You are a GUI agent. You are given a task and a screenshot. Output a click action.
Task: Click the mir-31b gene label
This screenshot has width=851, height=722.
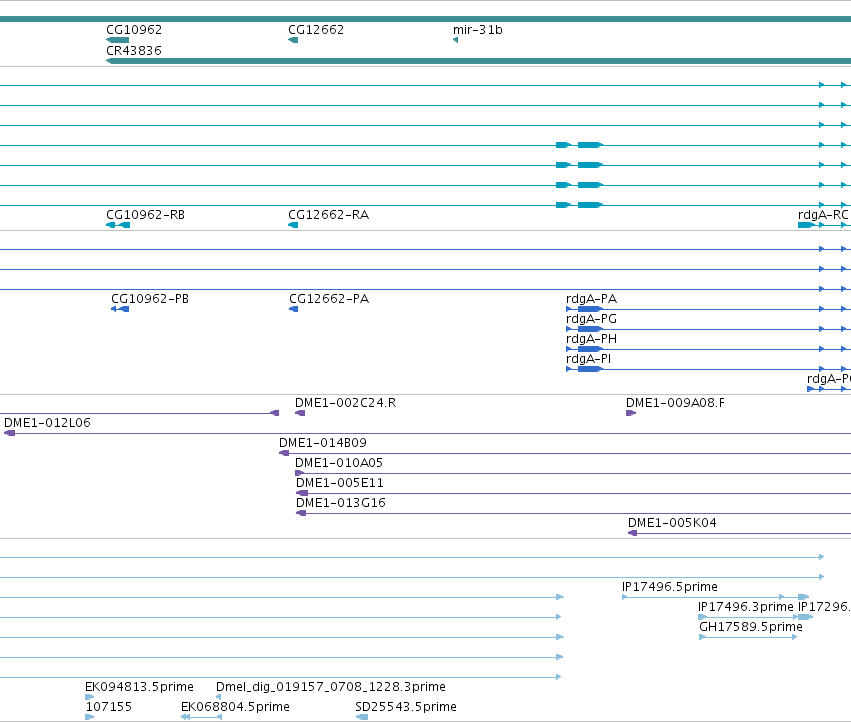tap(478, 30)
